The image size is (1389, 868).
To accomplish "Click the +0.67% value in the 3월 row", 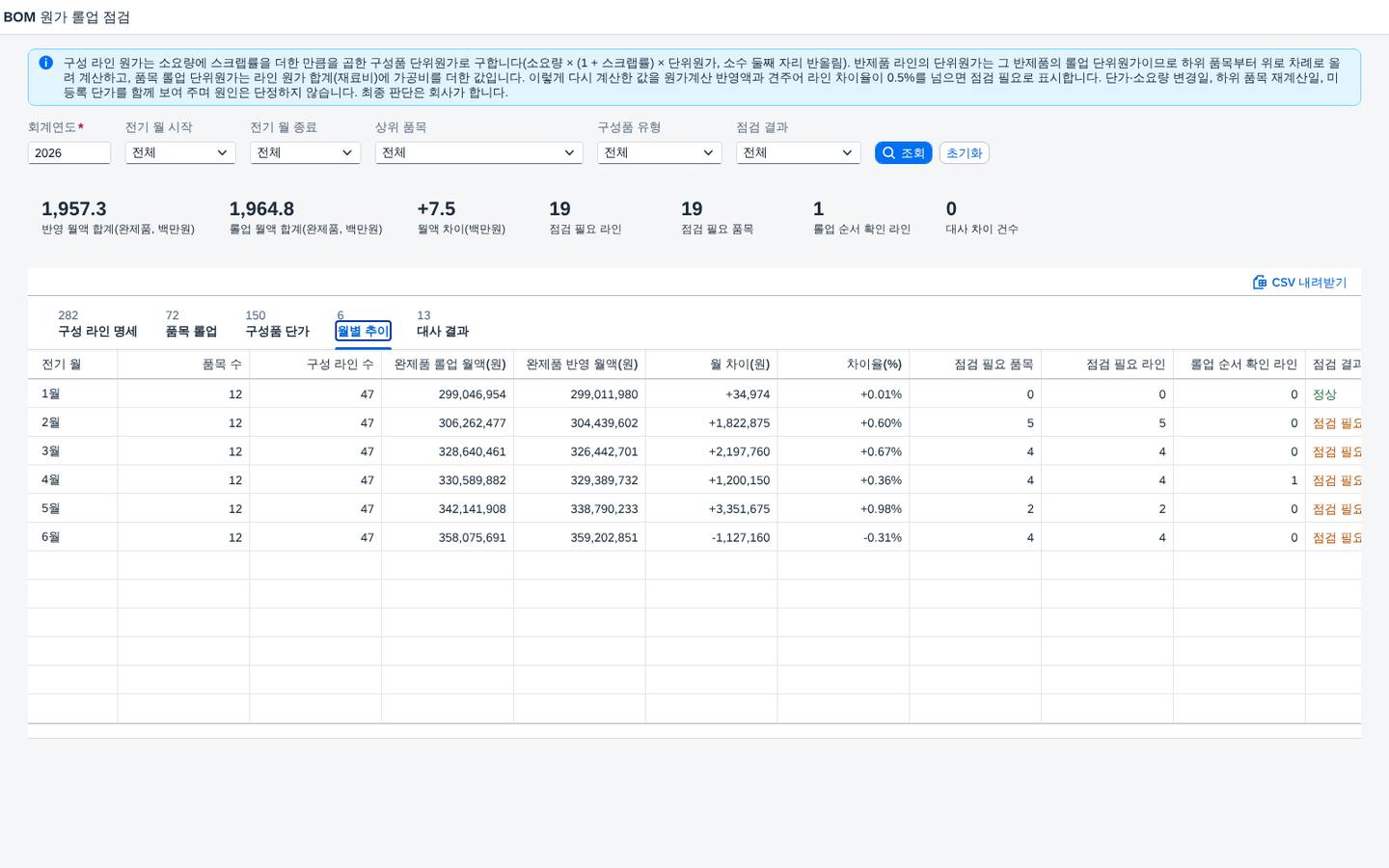I will coord(881,452).
